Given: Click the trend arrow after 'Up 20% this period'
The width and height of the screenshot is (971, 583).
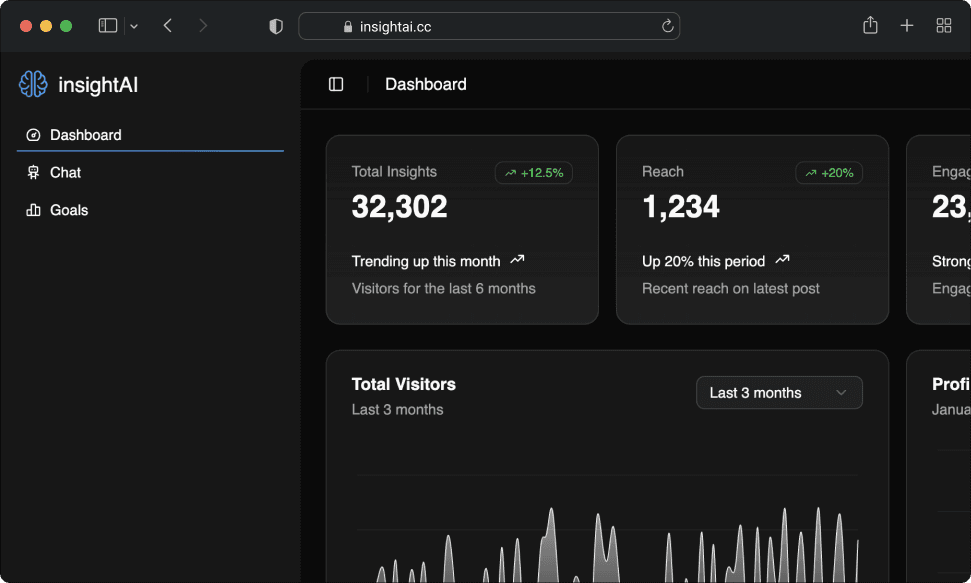Looking at the screenshot, I should coord(782,260).
